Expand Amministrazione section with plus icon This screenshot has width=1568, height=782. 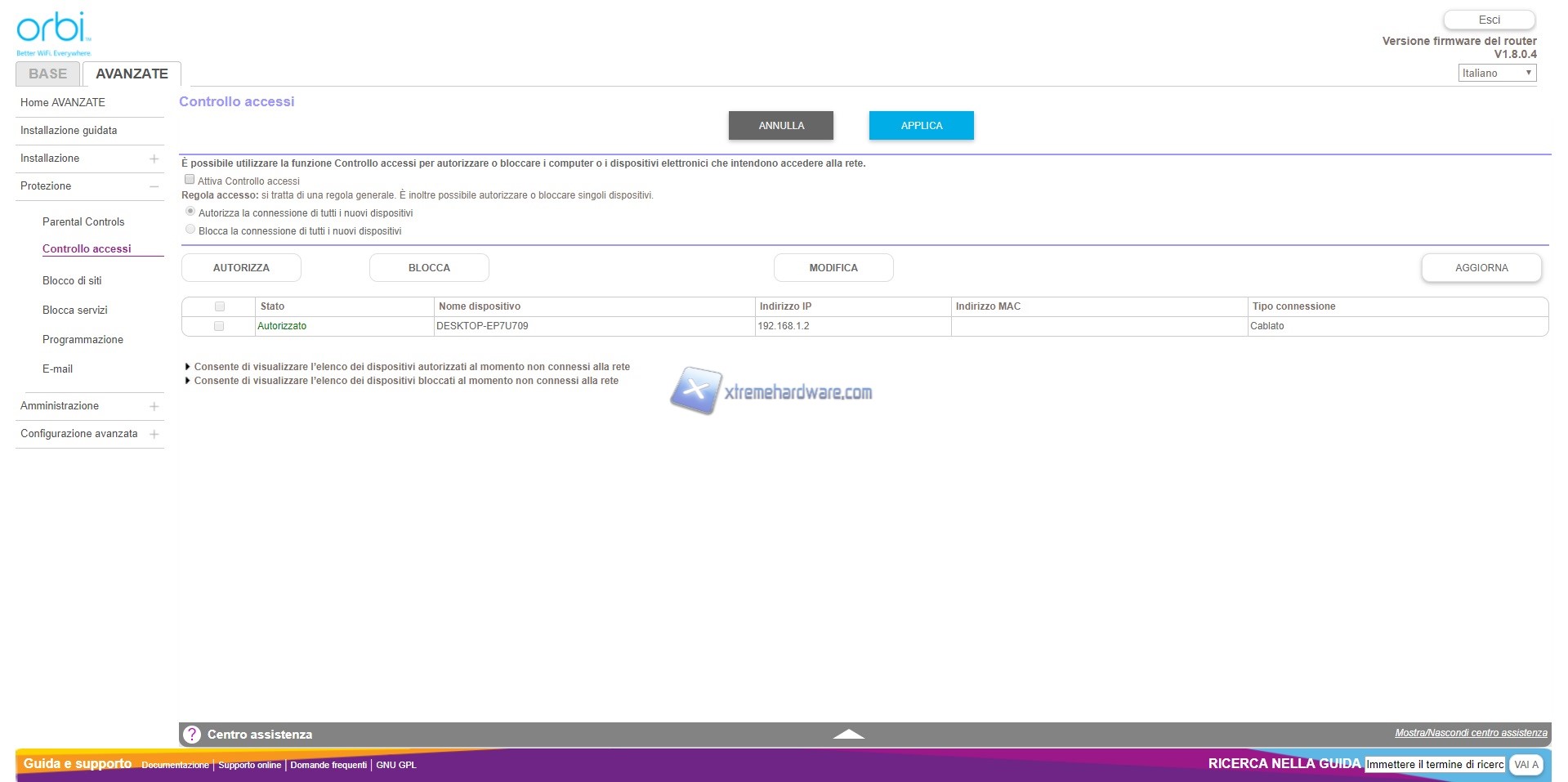(154, 406)
